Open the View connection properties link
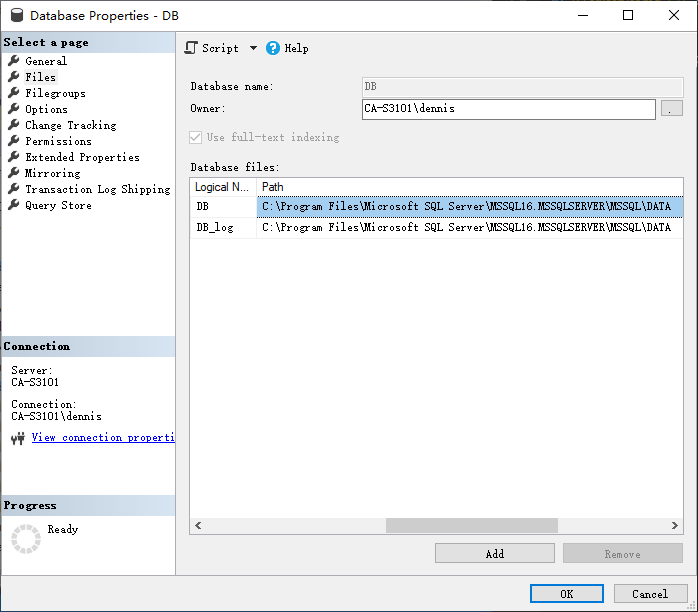 (103, 438)
